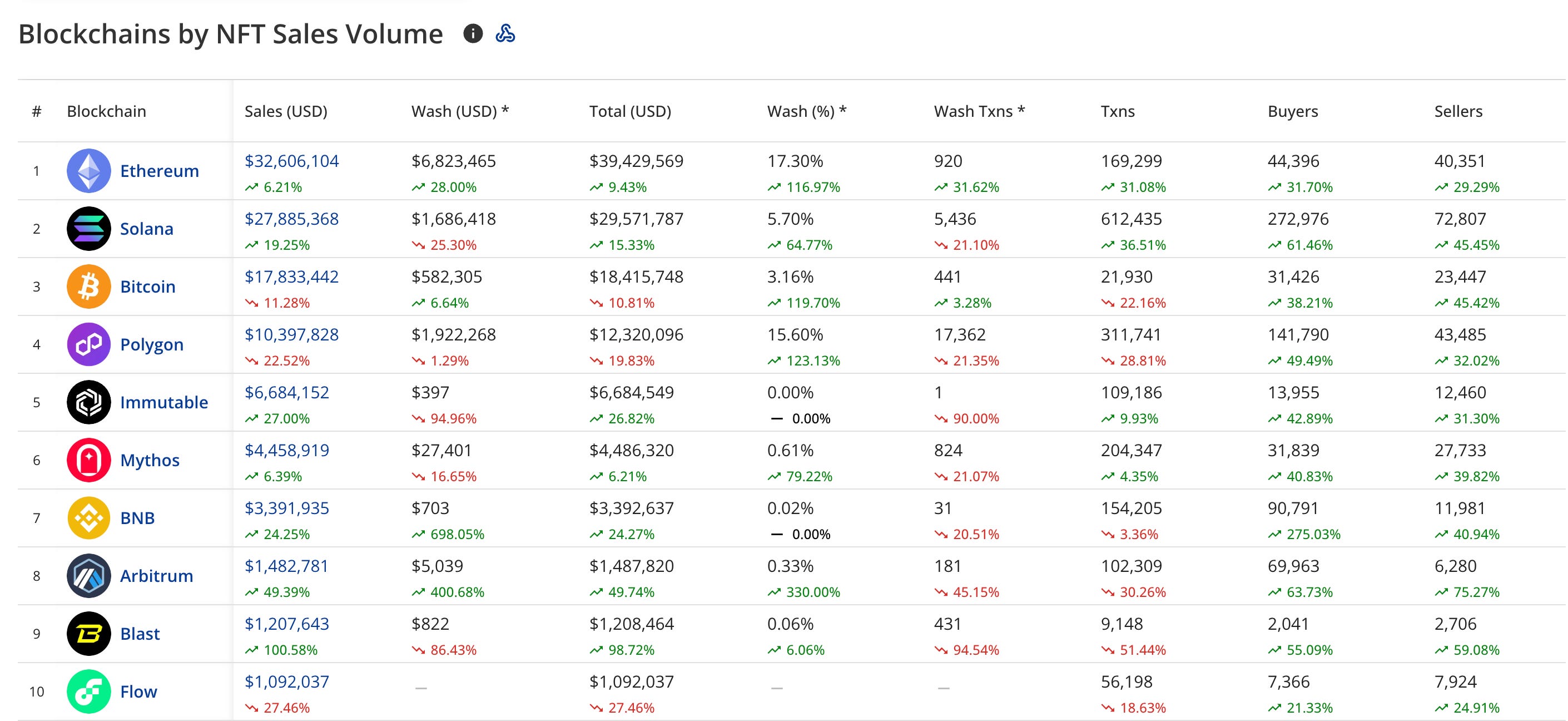Click the Polygon logo icon
1568x721 pixels.
click(x=89, y=344)
